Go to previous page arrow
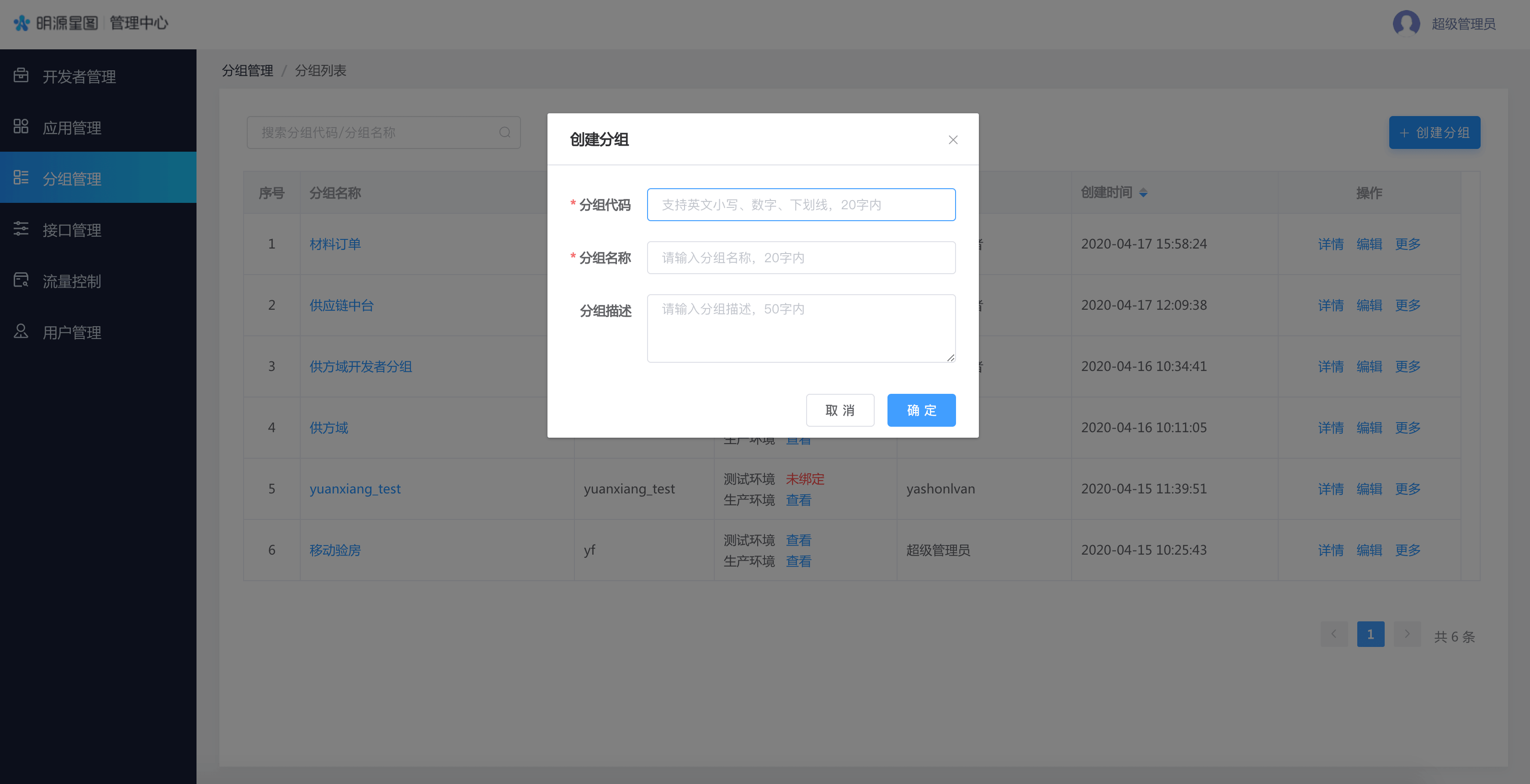 tap(1334, 634)
